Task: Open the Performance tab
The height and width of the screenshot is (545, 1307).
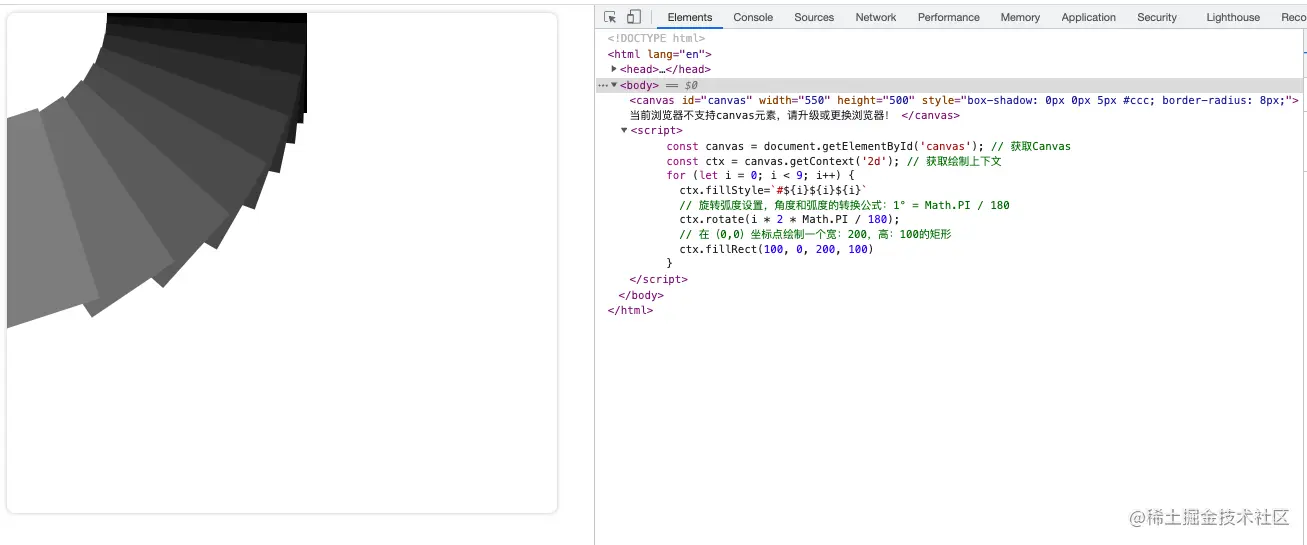Action: pos(948,17)
